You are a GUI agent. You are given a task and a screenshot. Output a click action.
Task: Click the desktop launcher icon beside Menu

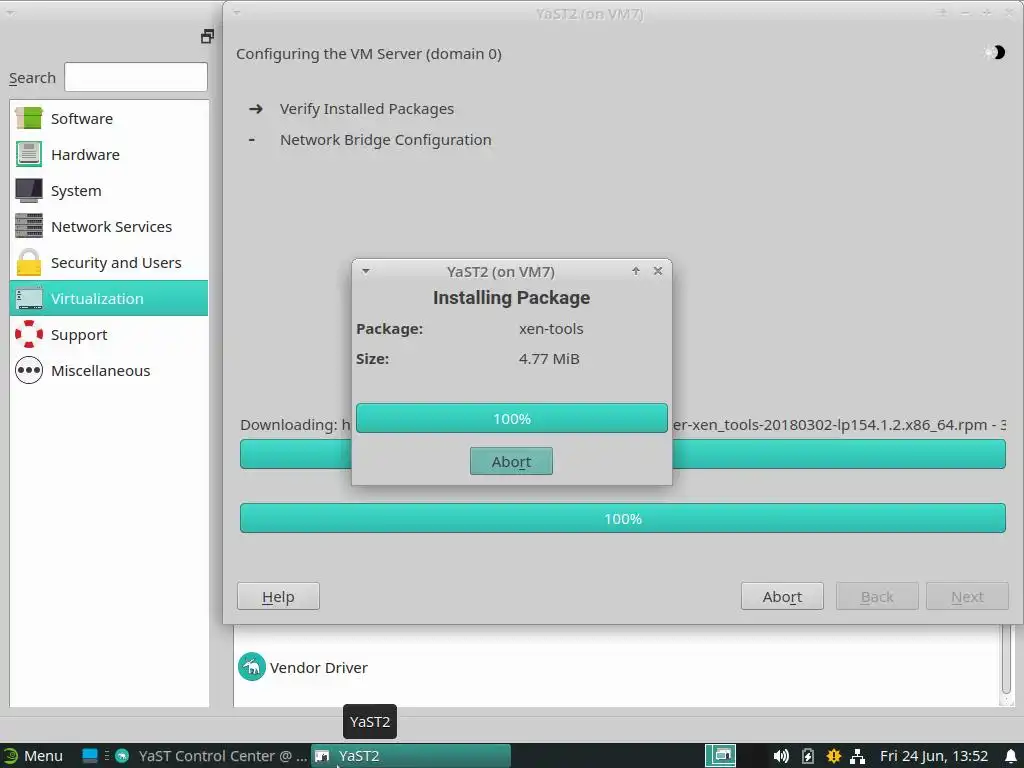pos(89,756)
